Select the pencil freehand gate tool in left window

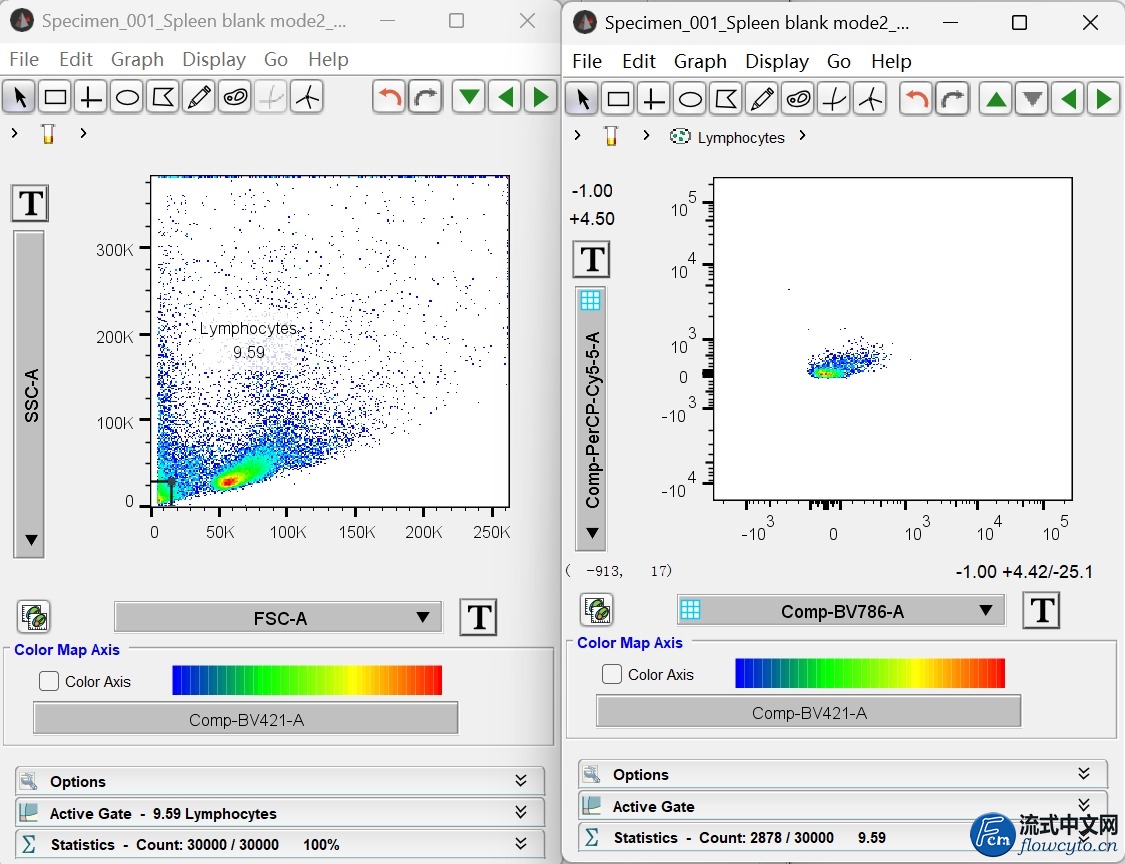(199, 97)
